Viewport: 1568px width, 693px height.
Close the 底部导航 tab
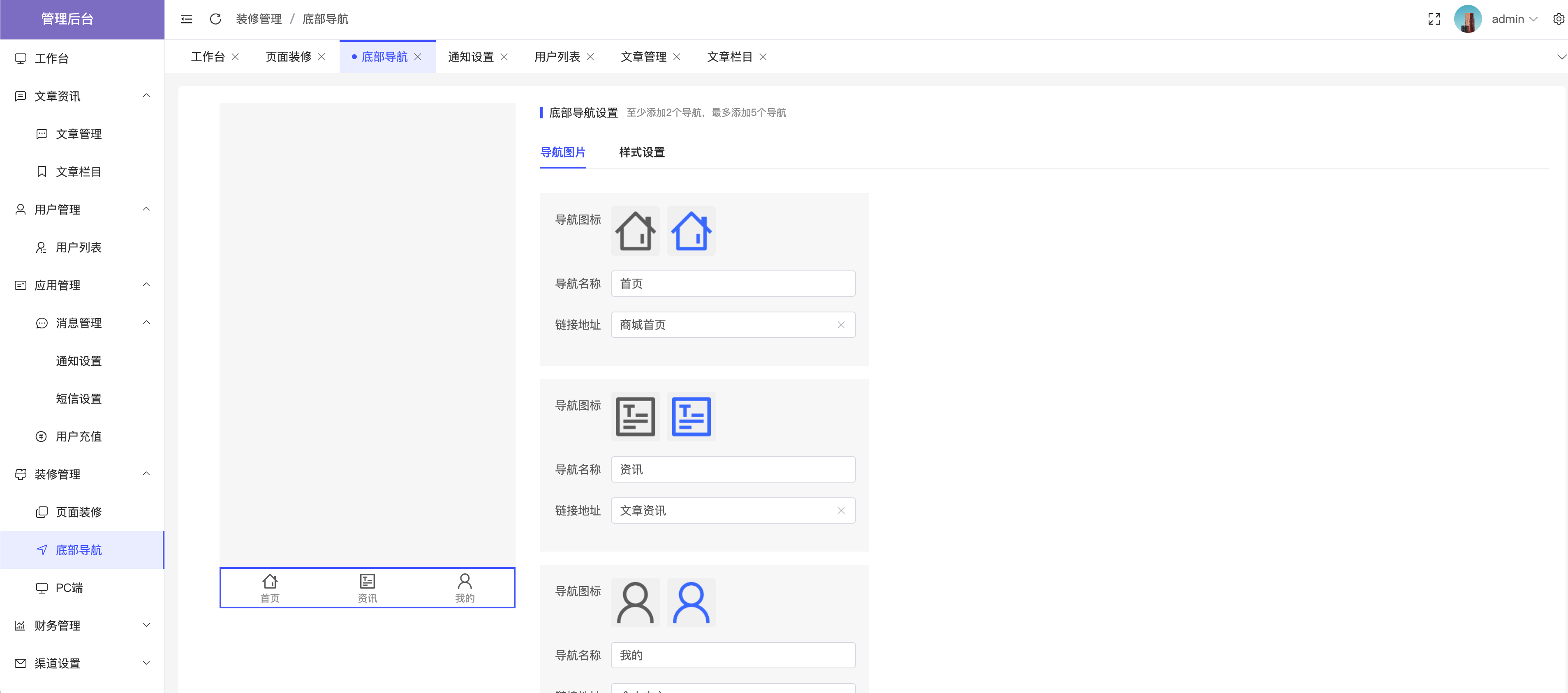click(x=418, y=57)
